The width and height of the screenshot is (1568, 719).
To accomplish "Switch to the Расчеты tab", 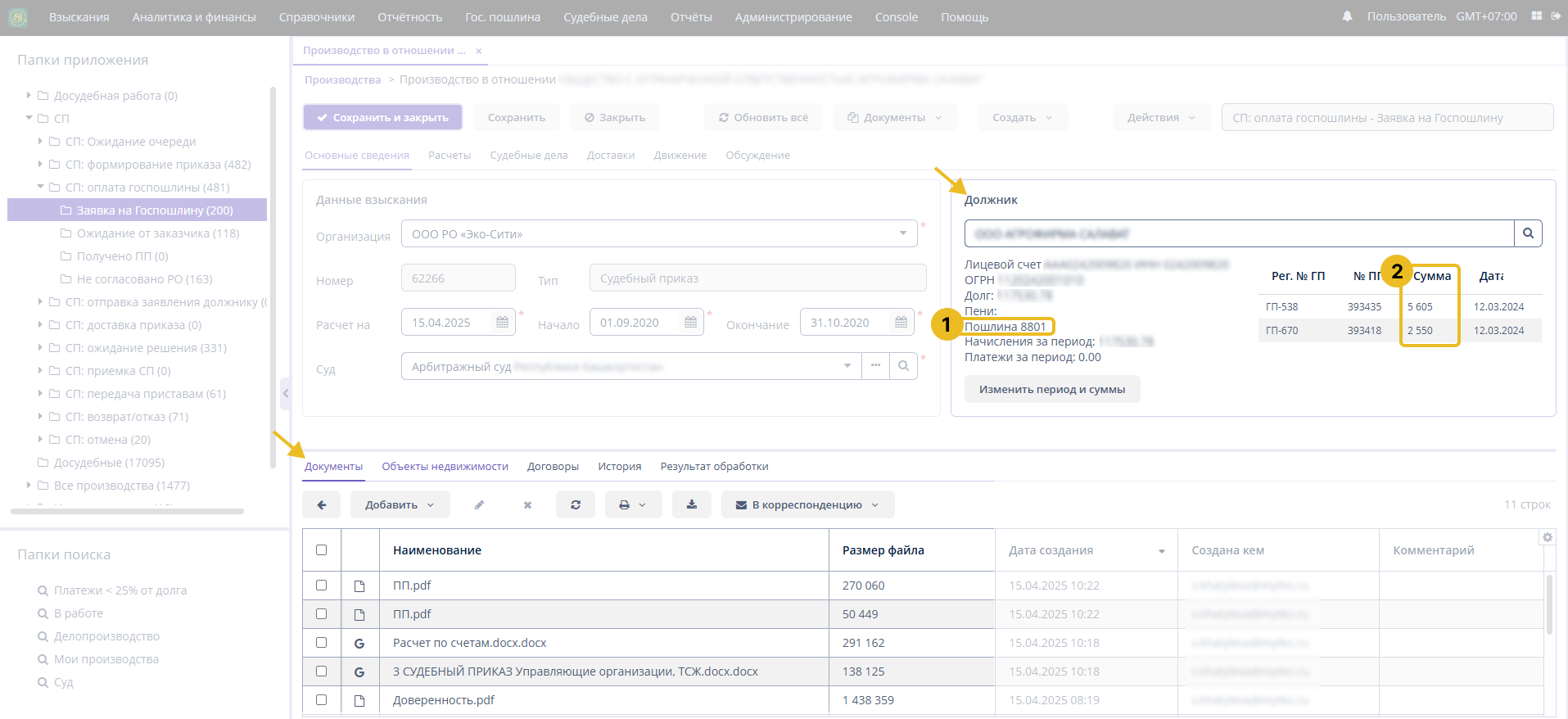I will tap(449, 156).
